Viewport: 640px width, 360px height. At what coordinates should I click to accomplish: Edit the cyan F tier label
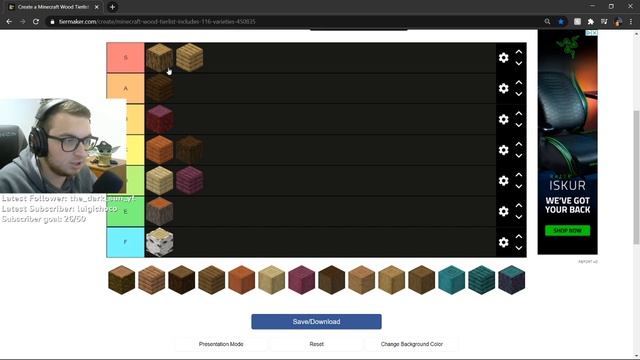pos(125,242)
